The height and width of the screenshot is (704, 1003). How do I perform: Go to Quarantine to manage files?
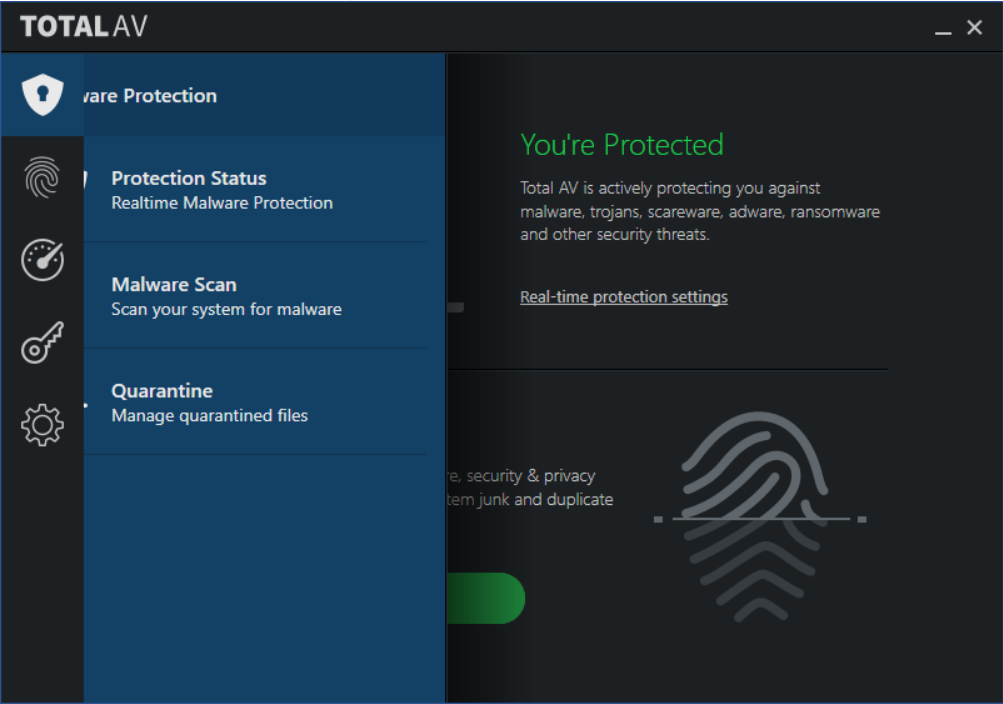(x=163, y=402)
